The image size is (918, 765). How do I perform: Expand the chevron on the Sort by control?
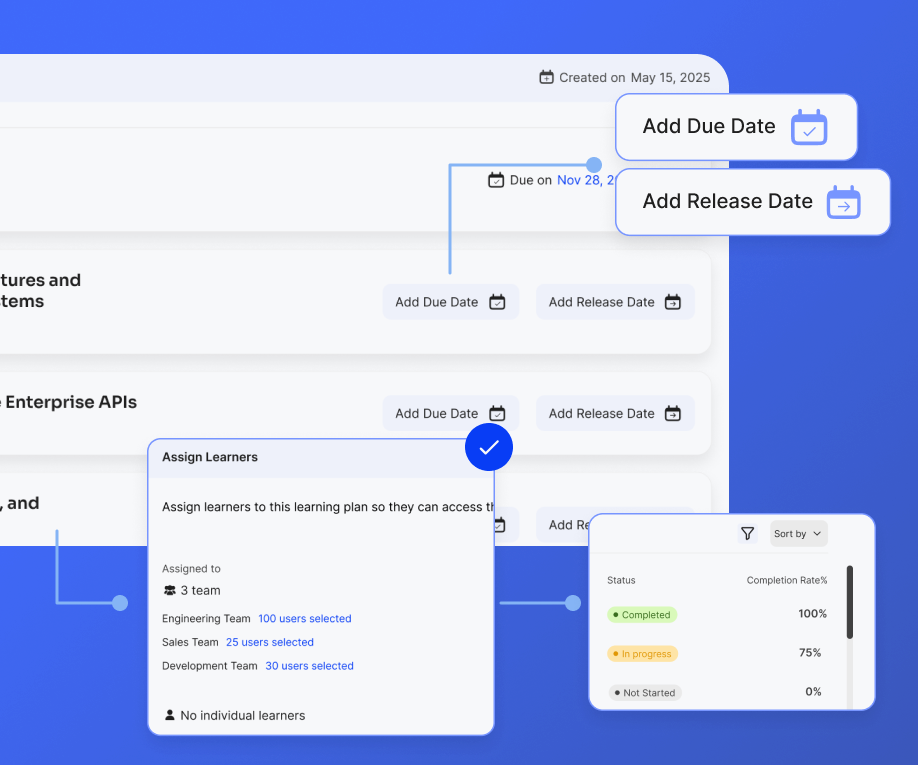click(818, 533)
